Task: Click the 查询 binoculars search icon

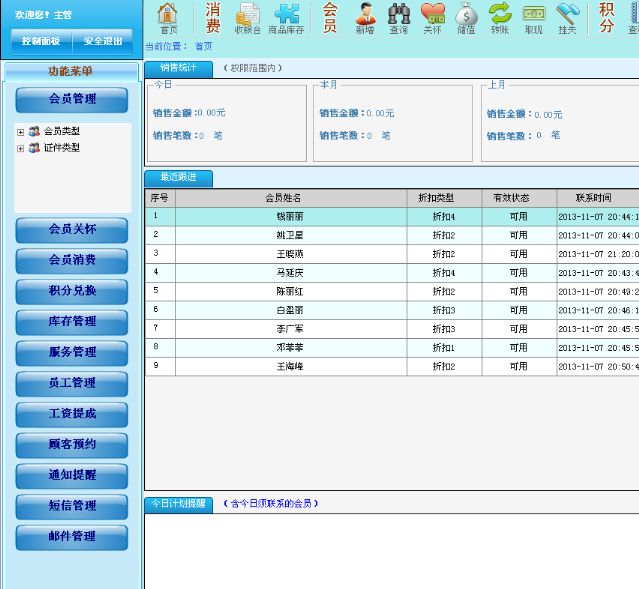Action: (x=399, y=17)
